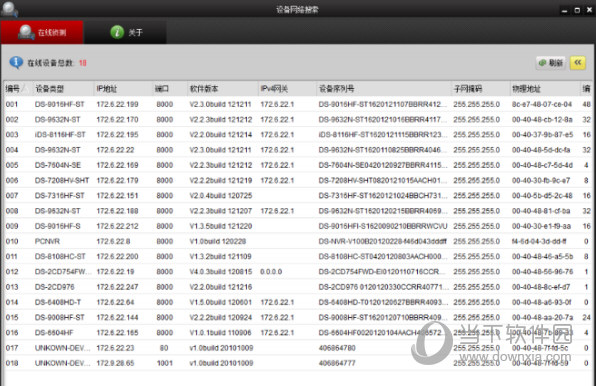Click row number 011

12,256
